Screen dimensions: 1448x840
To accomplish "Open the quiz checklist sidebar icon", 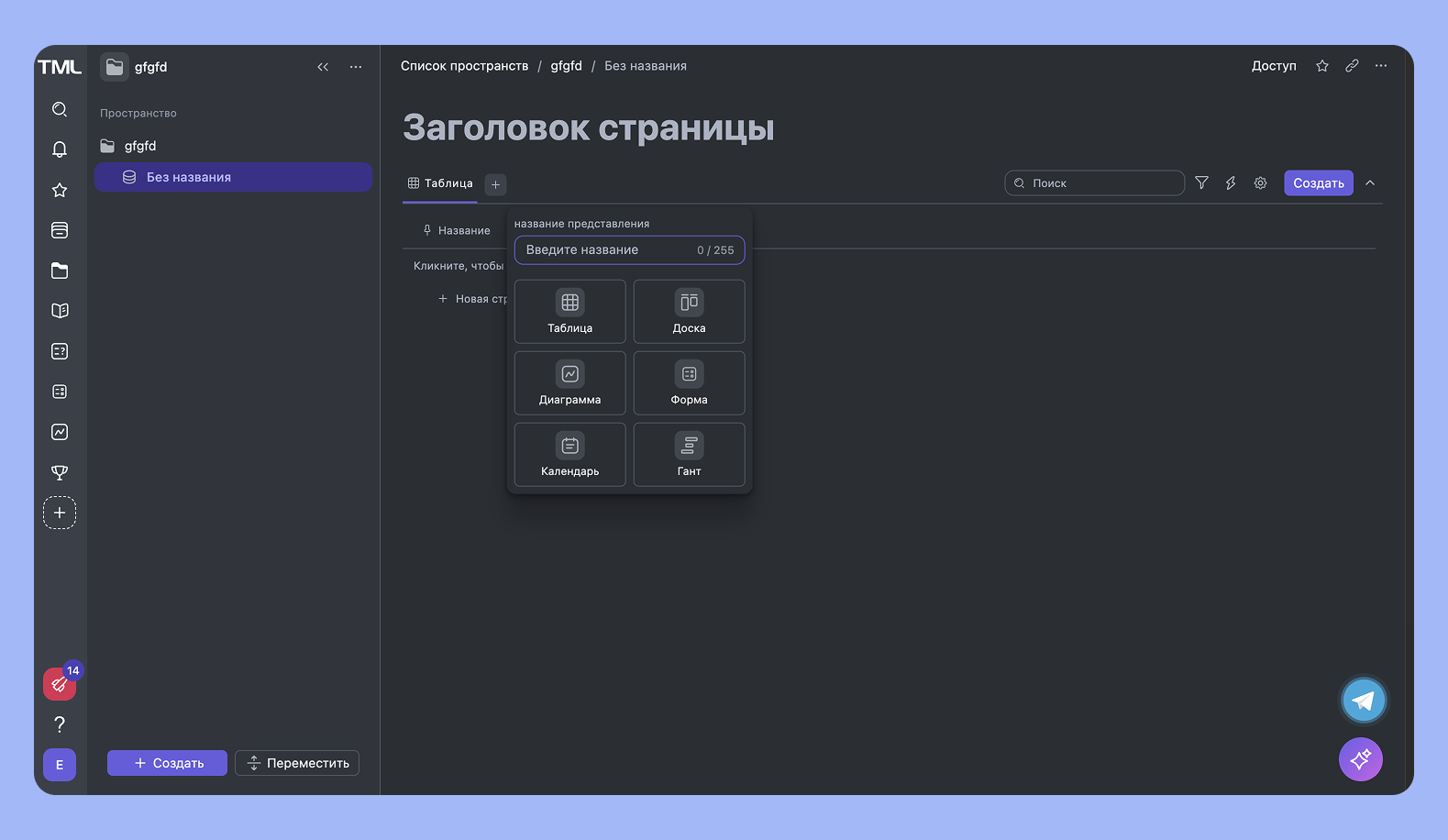I will click(x=60, y=351).
